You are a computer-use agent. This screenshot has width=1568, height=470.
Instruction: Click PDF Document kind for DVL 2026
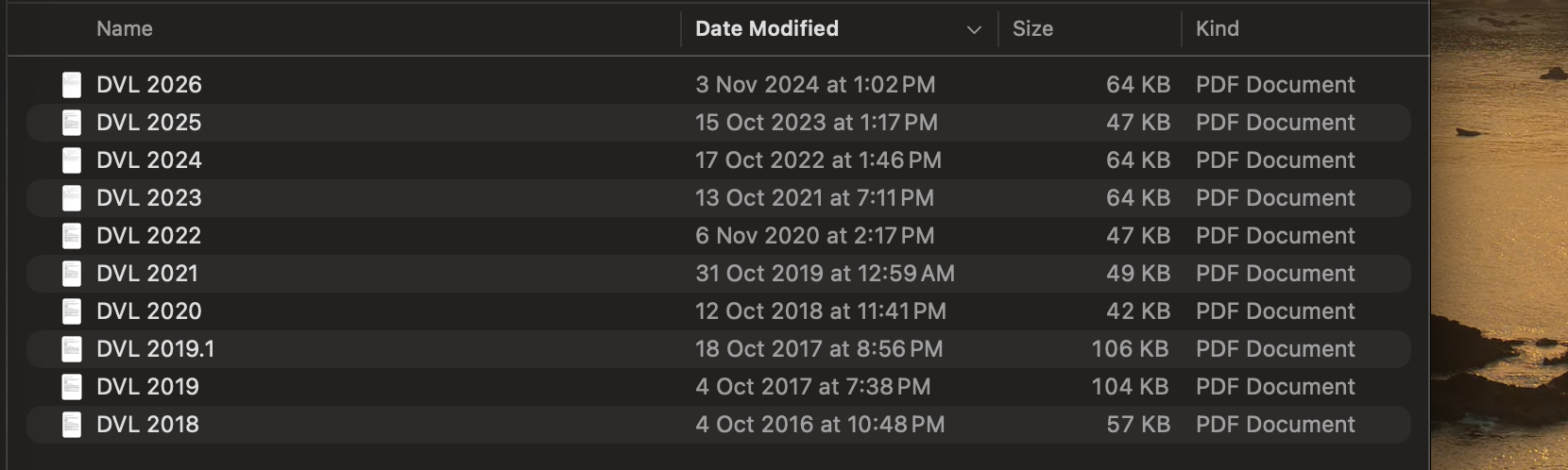(x=1275, y=85)
